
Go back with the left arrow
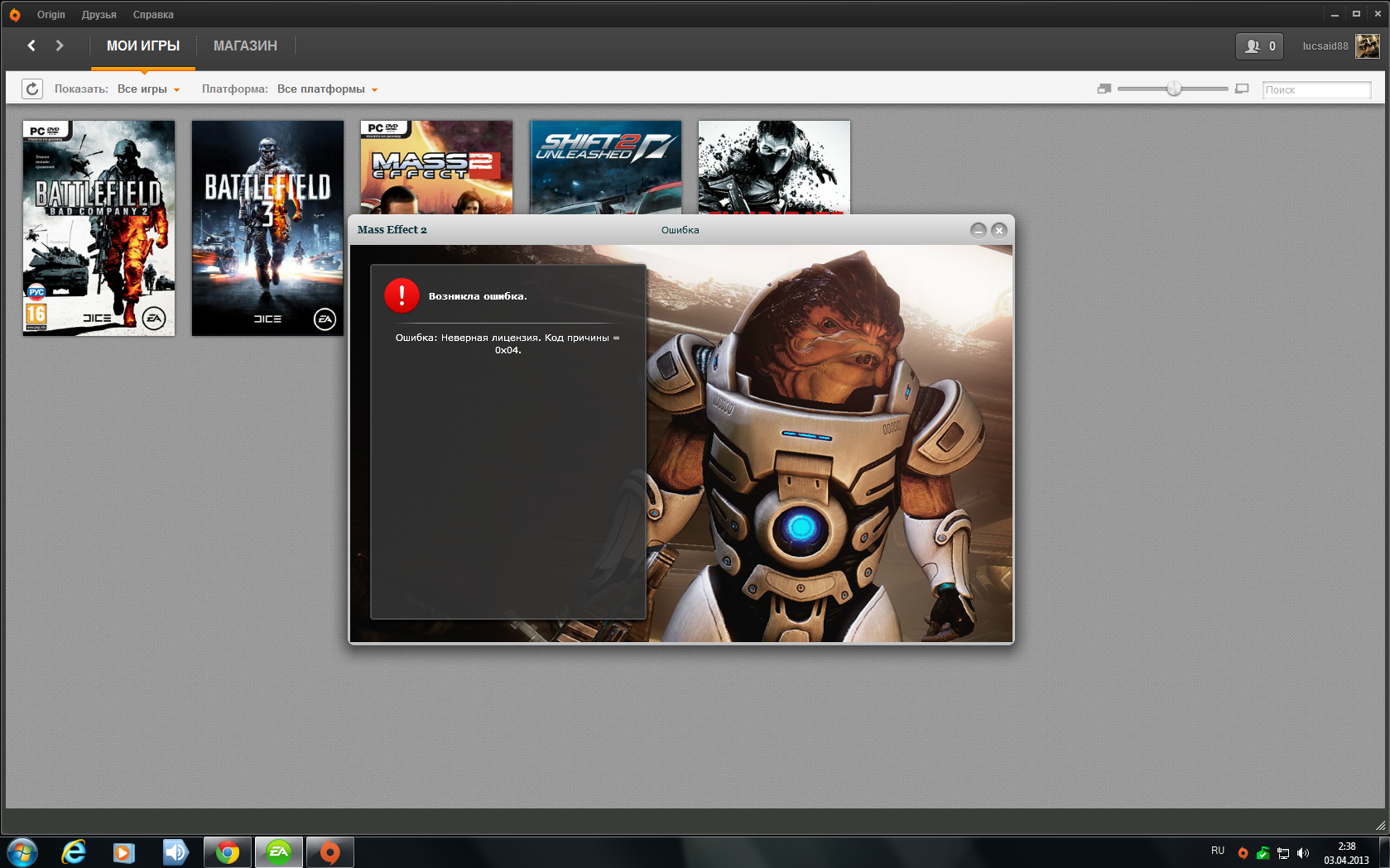pos(31,46)
